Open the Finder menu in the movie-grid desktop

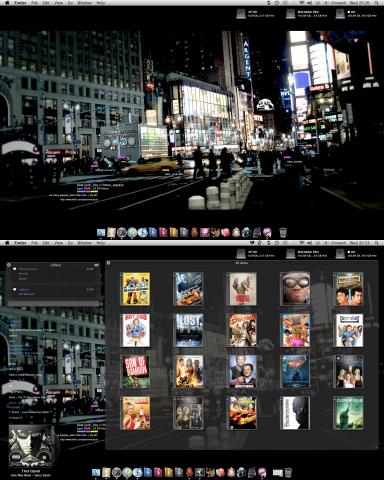point(20,243)
